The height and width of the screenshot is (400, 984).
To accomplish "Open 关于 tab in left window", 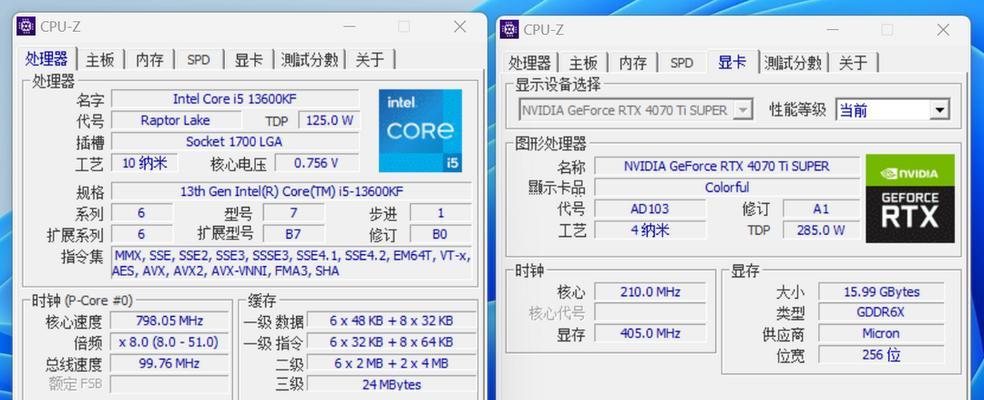I will (370, 60).
